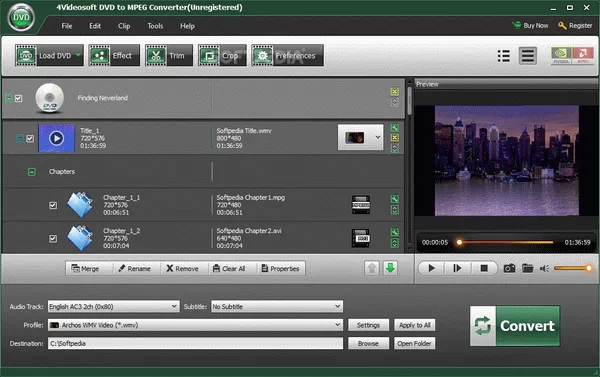Move selected item down with green arrow
This screenshot has height=377, width=600.
tap(390, 268)
